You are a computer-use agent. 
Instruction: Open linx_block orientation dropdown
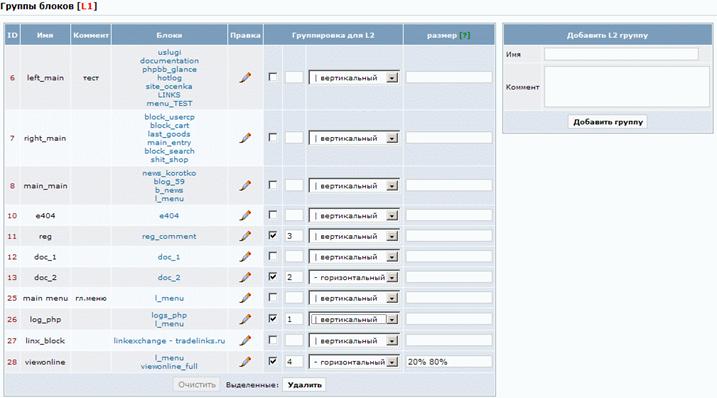tap(354, 341)
